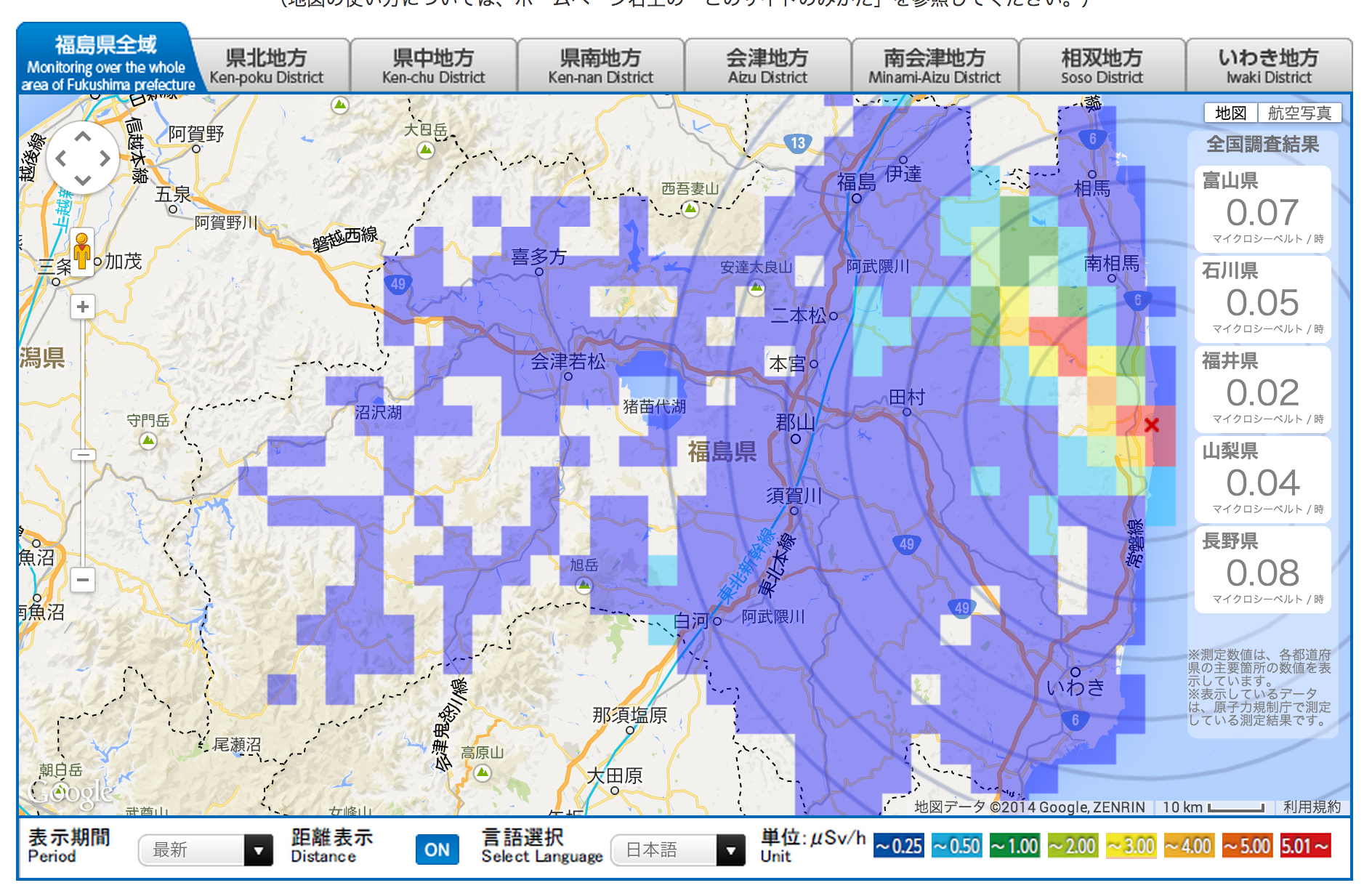
Task: Click the 守門岳 mountain marker icon
Action: tap(148, 440)
